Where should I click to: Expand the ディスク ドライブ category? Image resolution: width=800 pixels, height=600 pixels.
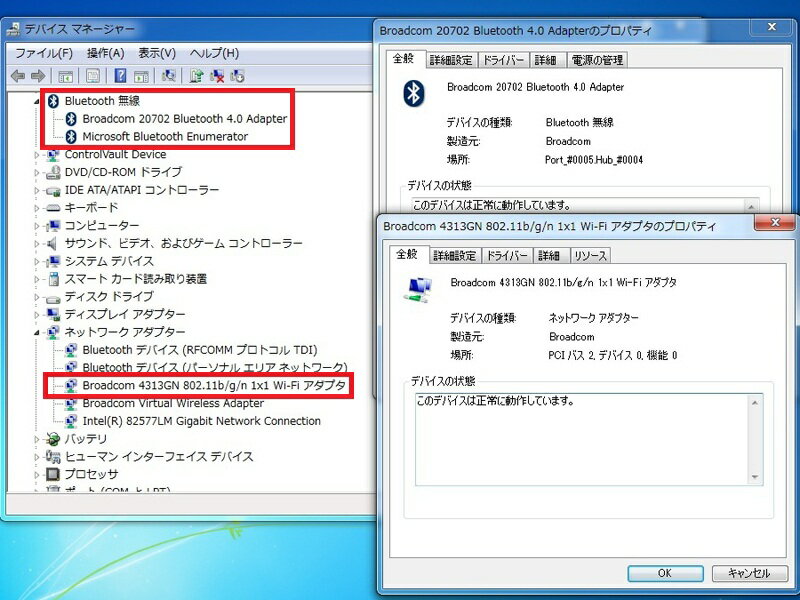tap(37, 297)
